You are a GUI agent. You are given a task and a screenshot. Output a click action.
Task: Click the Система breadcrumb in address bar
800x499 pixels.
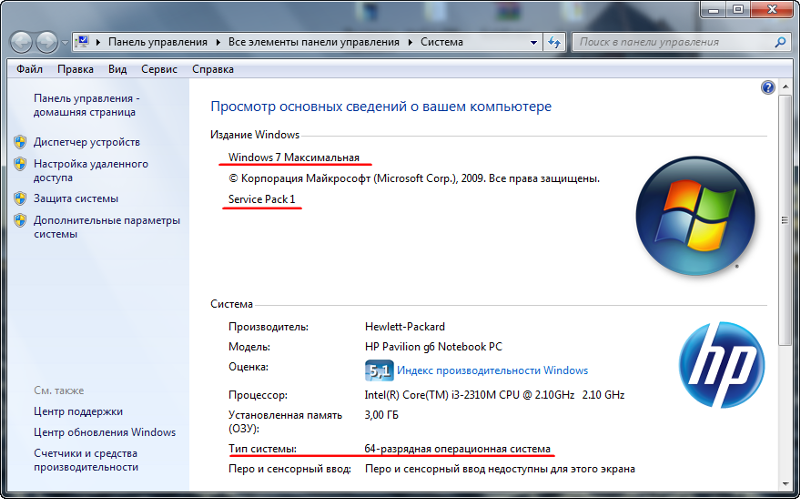[x=442, y=42]
